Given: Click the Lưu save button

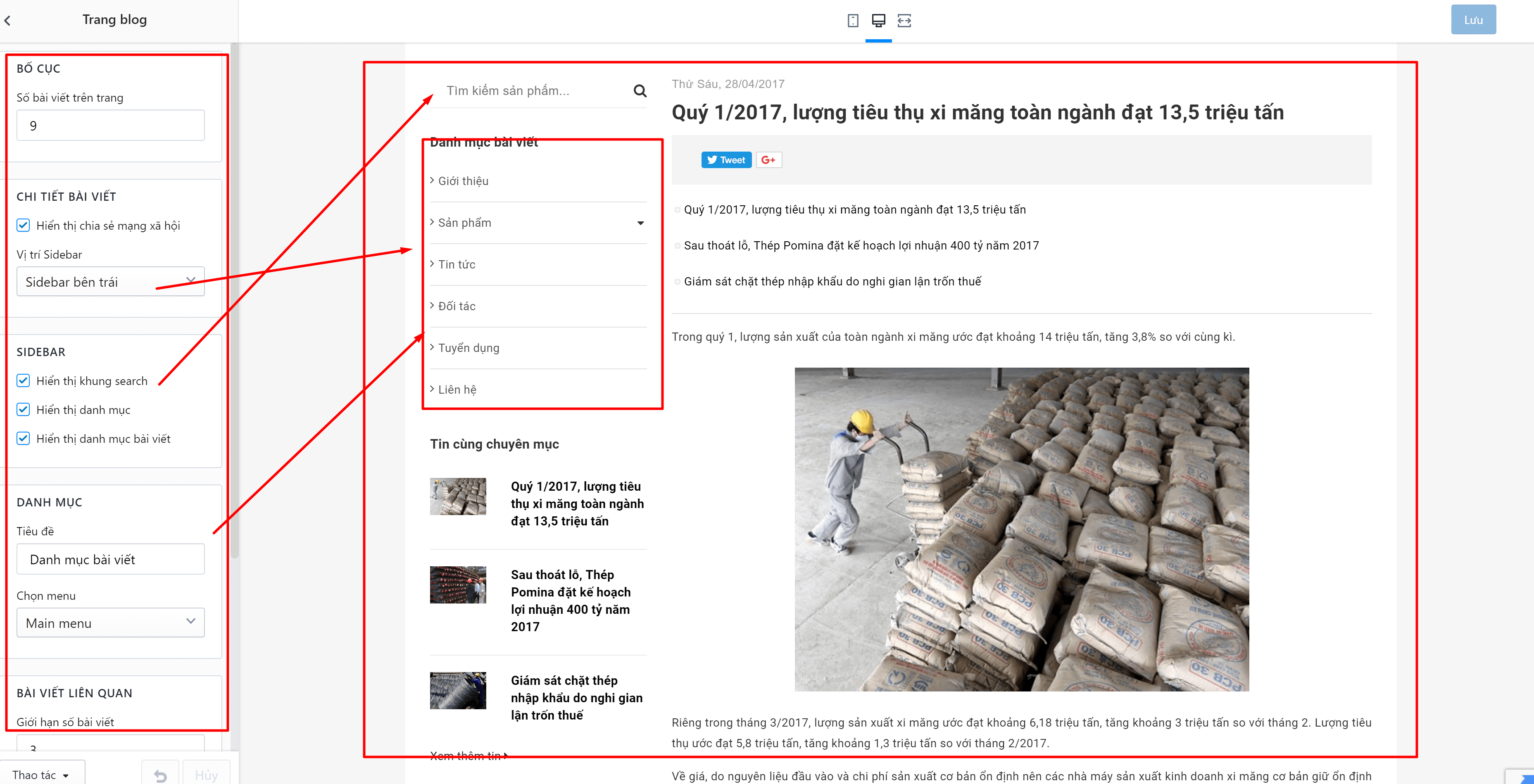Looking at the screenshot, I should pyautogui.click(x=1473, y=20).
